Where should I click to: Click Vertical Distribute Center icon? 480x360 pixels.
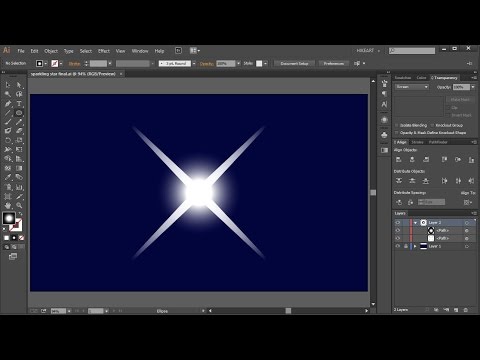click(412, 181)
